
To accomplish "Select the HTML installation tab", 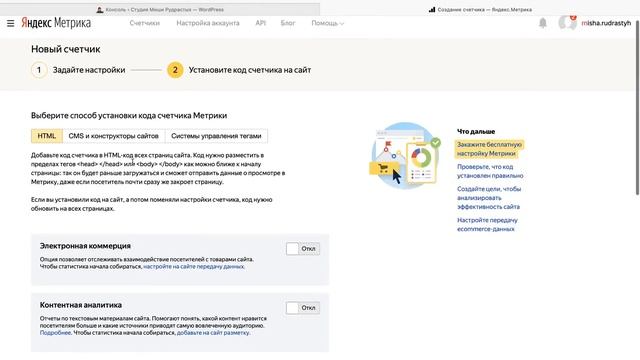I will click(47, 136).
